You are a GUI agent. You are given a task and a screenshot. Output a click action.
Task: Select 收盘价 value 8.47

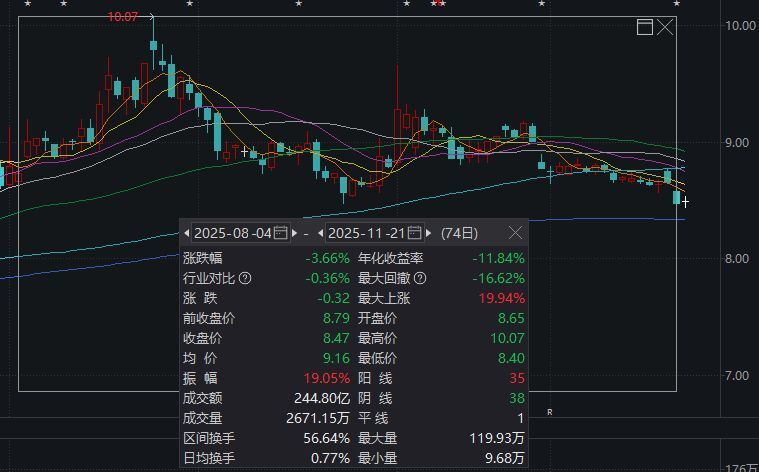336,338
